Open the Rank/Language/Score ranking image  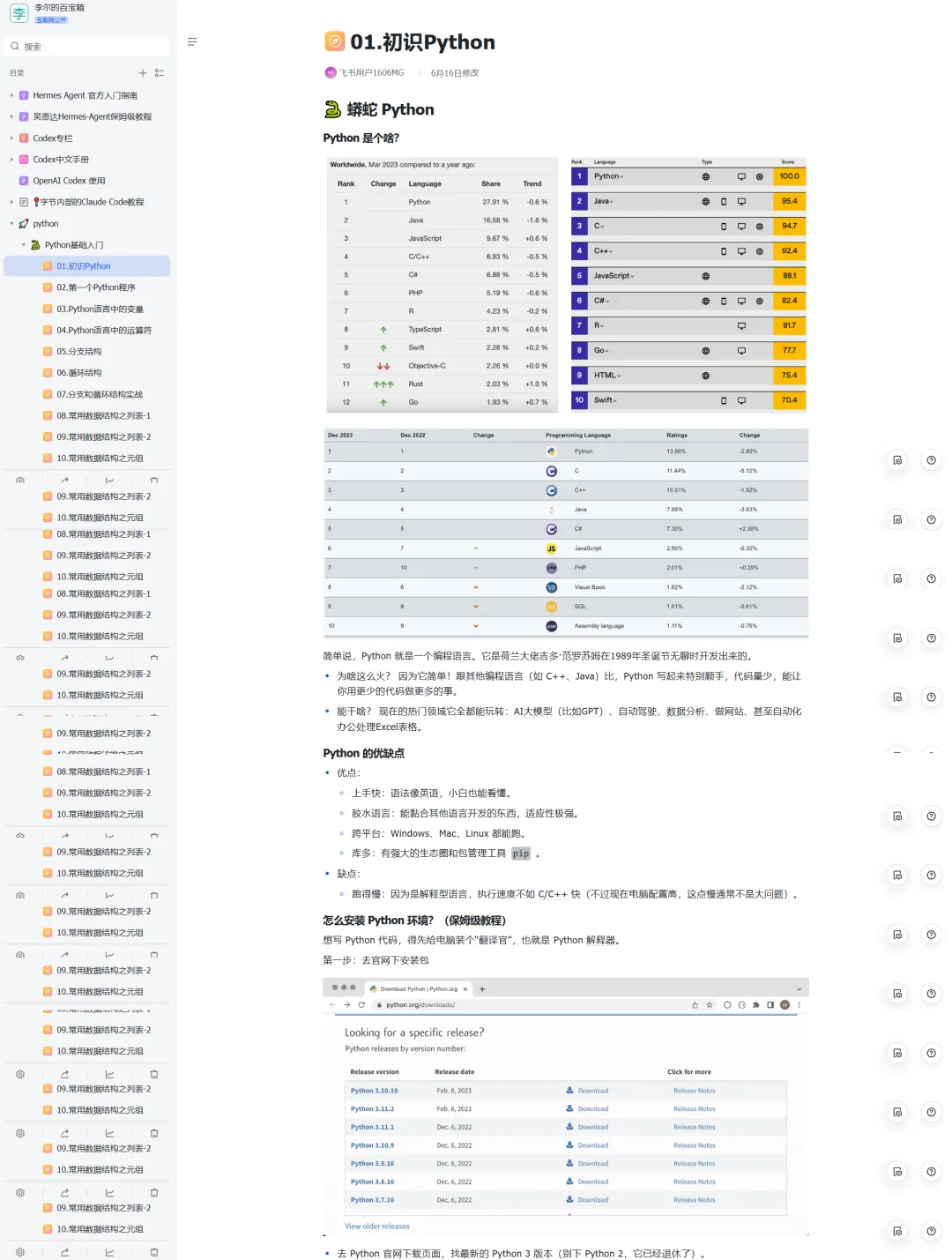pos(688,286)
